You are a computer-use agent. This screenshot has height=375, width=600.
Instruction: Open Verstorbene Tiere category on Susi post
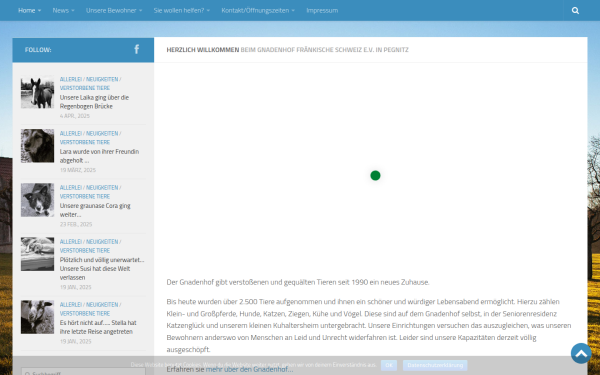pyautogui.click(x=85, y=251)
